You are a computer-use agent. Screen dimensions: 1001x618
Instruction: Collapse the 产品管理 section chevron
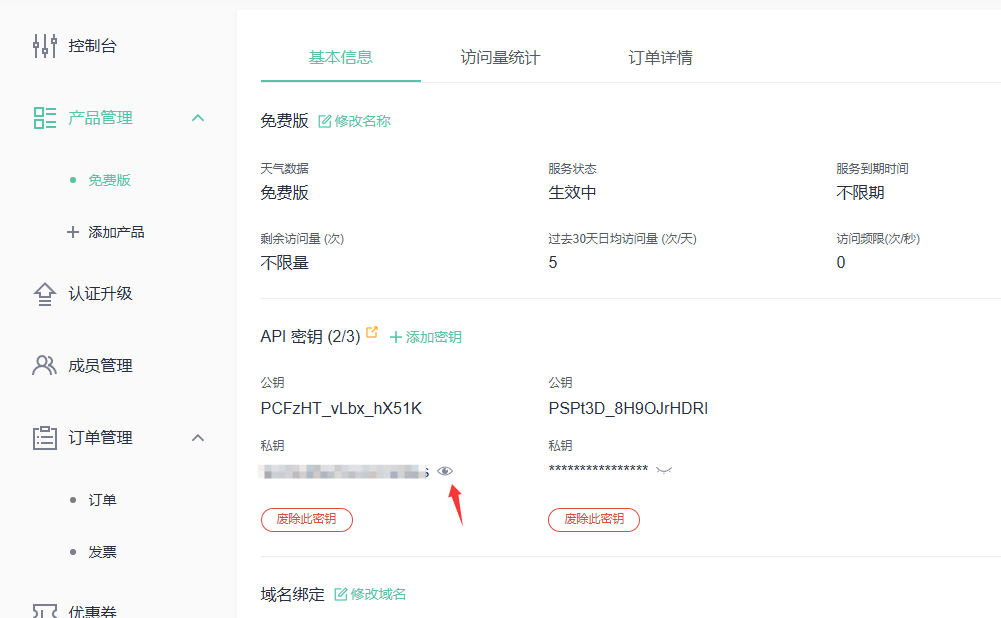[198, 118]
